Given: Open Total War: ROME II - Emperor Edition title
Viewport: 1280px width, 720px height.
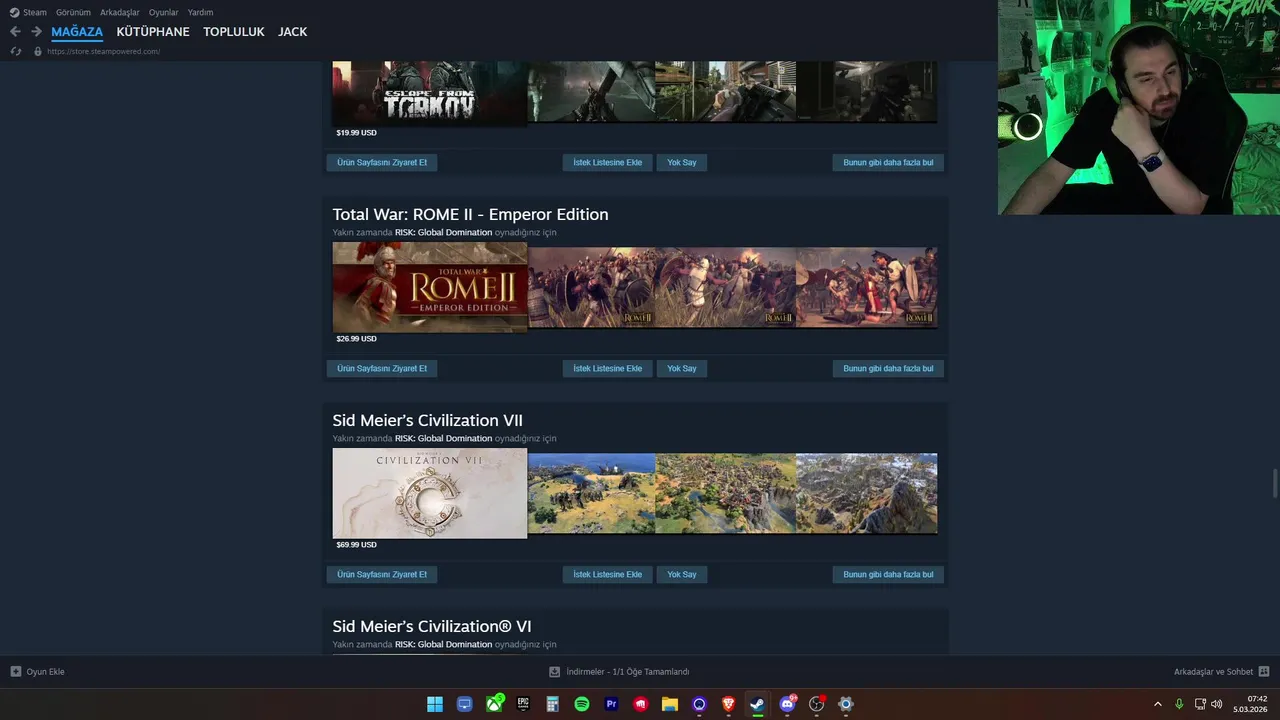Looking at the screenshot, I should [x=470, y=214].
